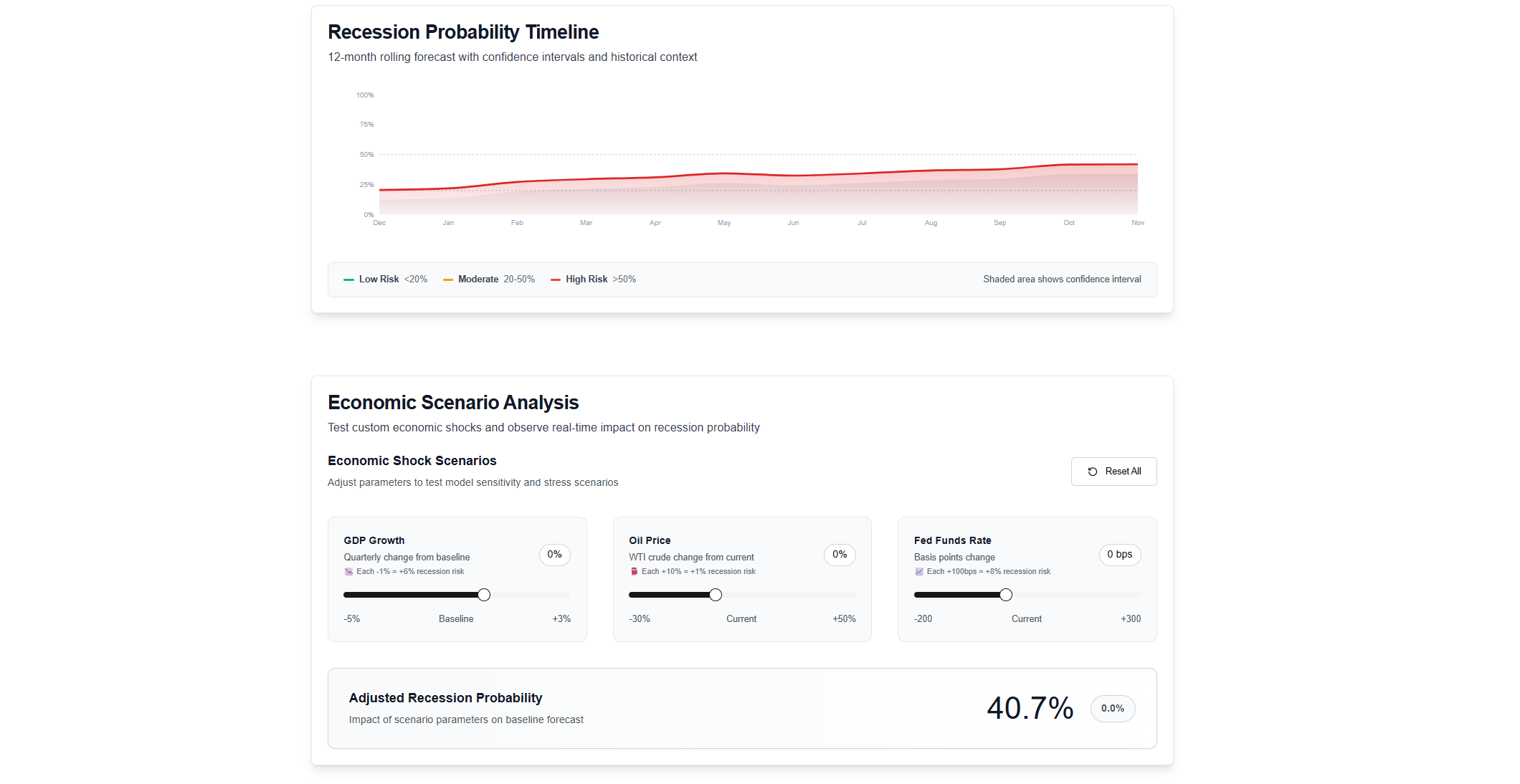Image resolution: width=1520 pixels, height=784 pixels.
Task: Click the trend icon beside Fed Funds risk note
Action: coord(918,571)
